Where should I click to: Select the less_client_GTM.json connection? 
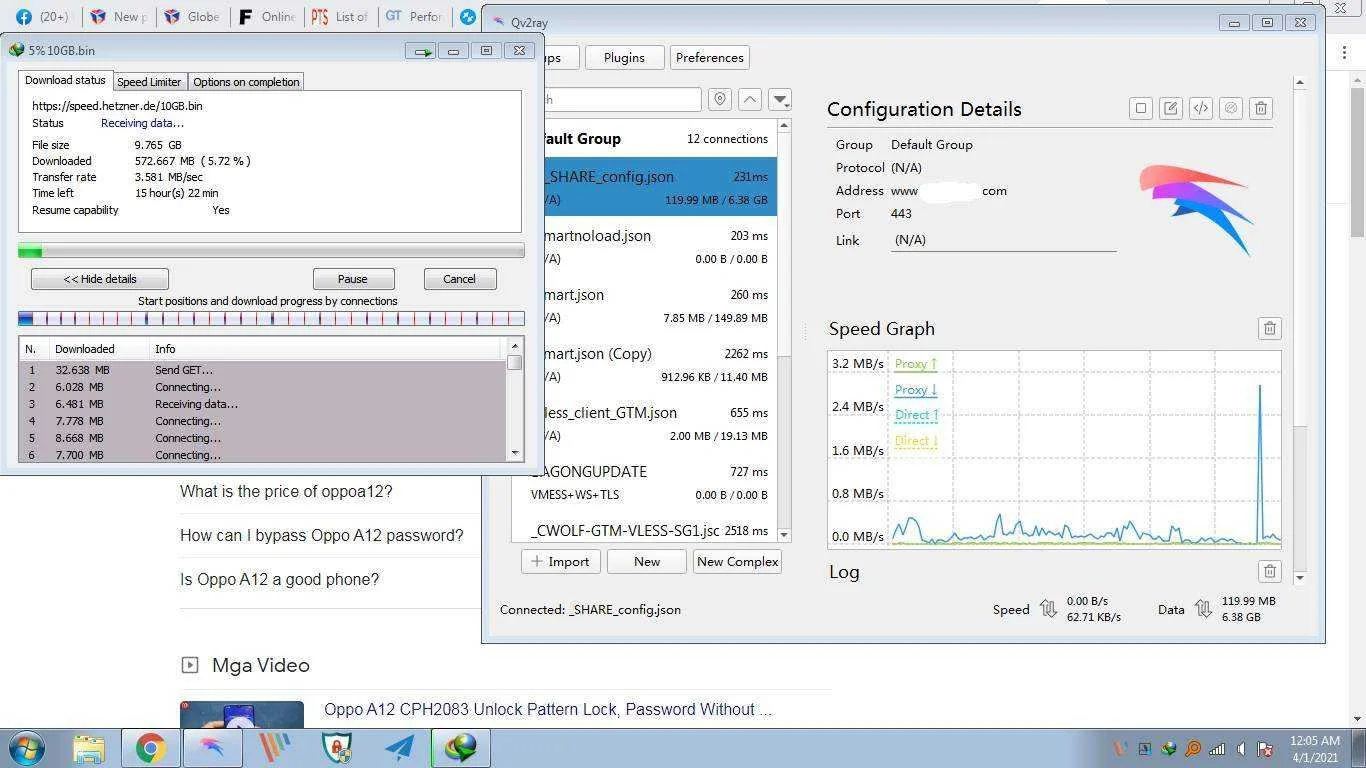click(659, 423)
